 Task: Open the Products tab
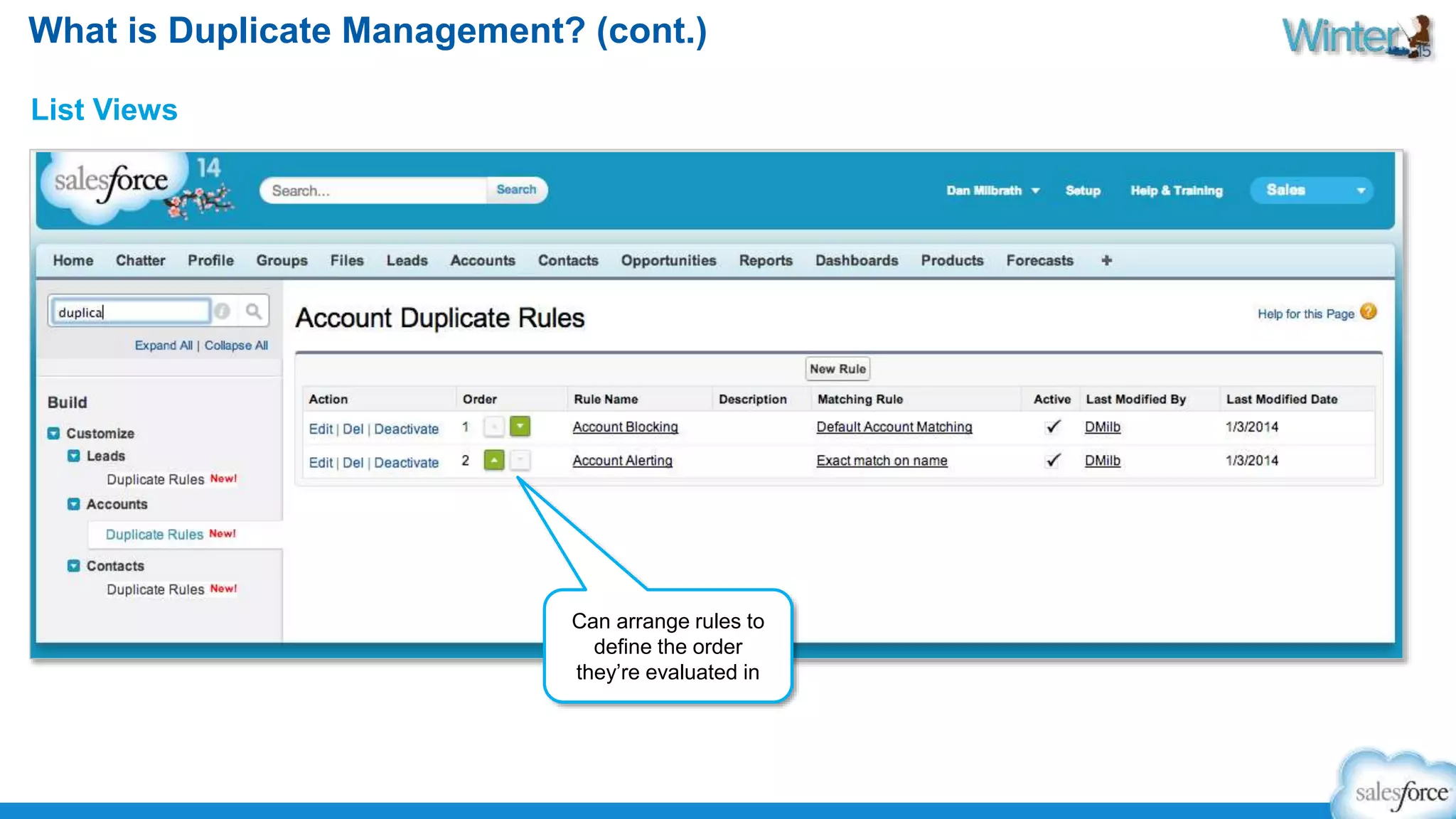coord(952,260)
